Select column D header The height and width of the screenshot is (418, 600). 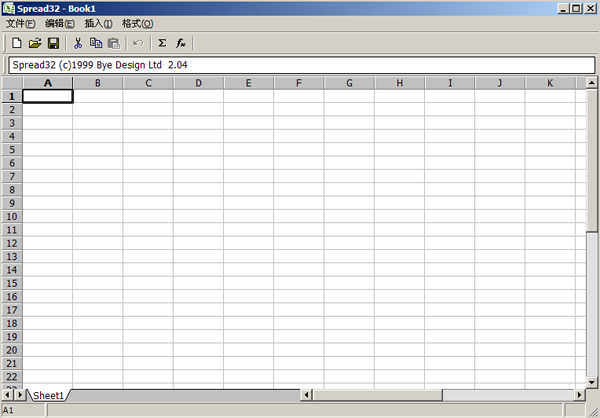point(198,83)
